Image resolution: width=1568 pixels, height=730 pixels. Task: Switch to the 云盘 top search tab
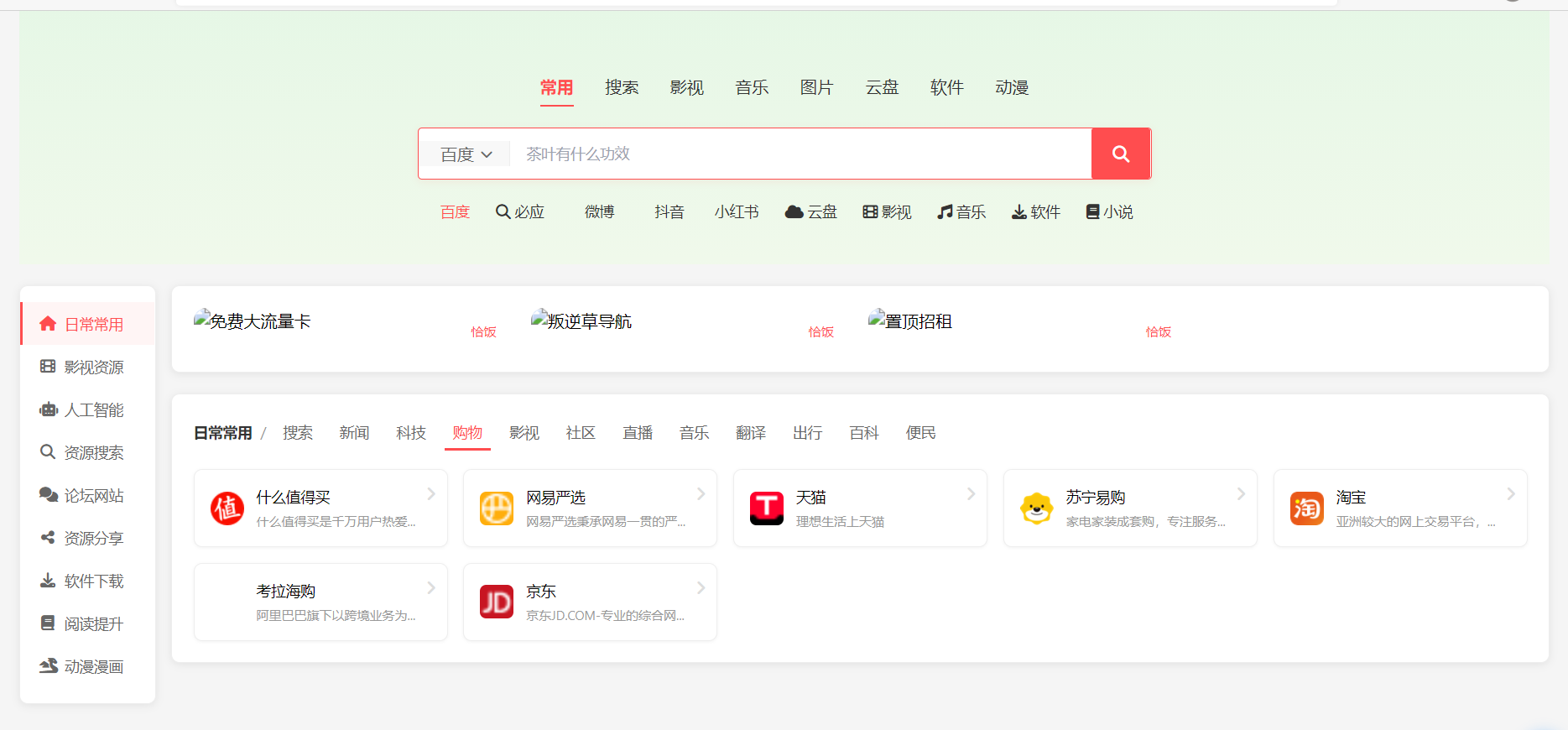point(882,88)
